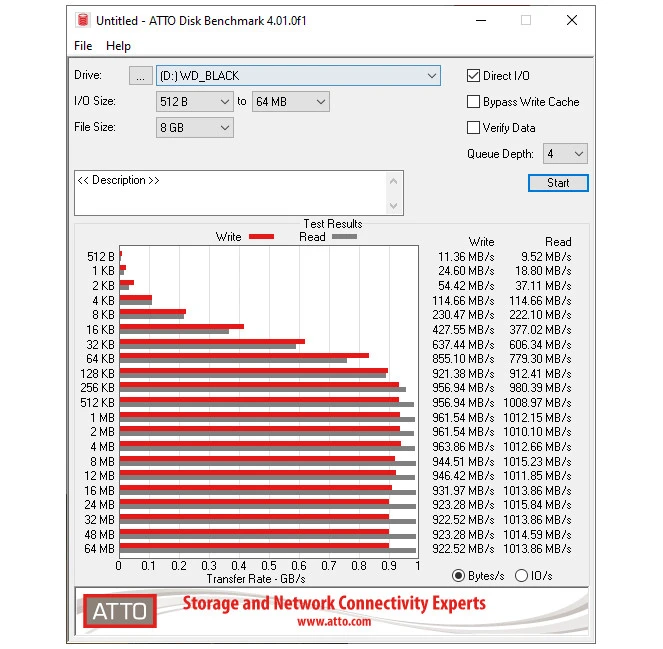Viewport: 663px width, 649px height.
Task: Visit the www.atto.com link in banner
Action: 334,621
